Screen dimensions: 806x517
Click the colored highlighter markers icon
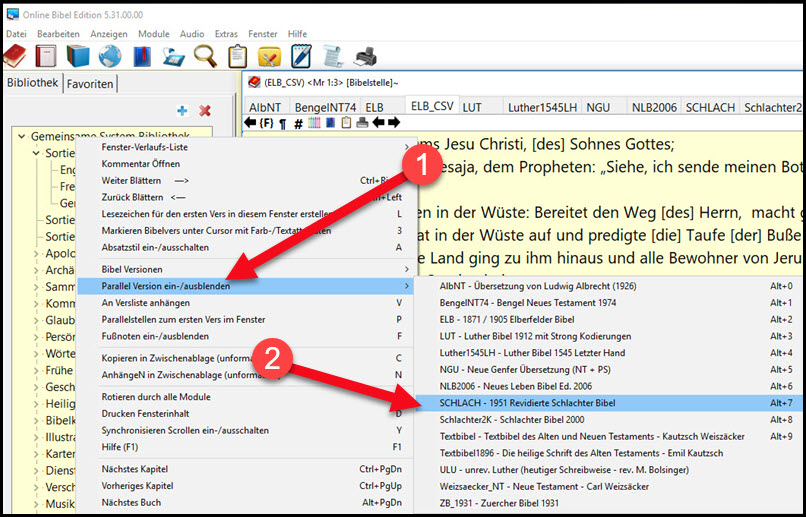pos(314,123)
